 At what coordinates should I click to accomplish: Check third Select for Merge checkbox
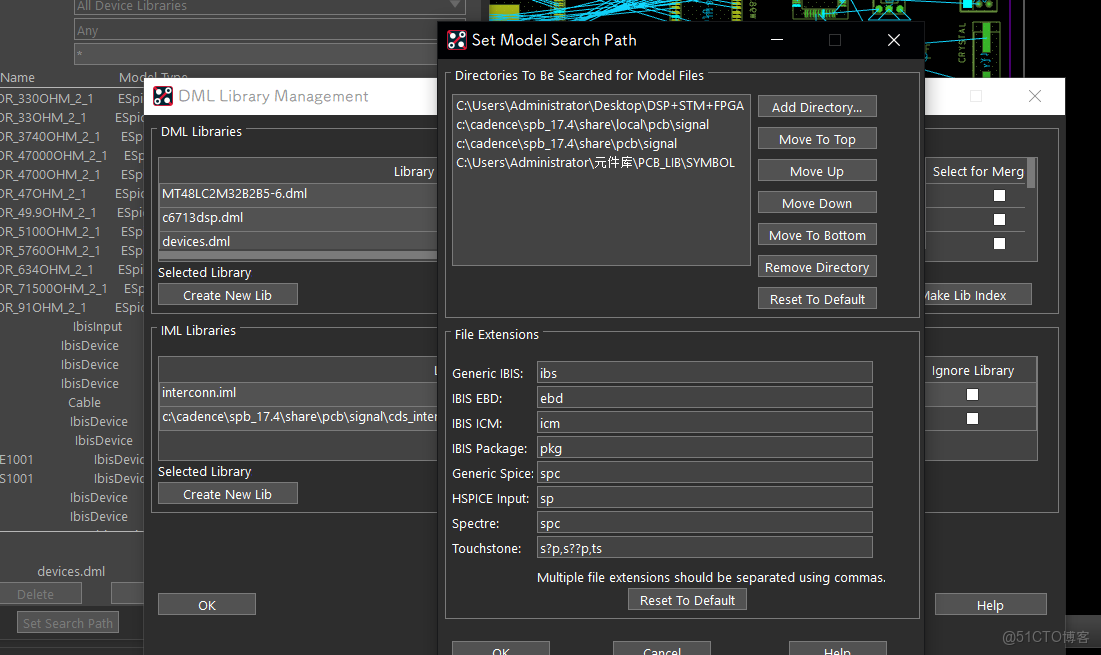(999, 244)
